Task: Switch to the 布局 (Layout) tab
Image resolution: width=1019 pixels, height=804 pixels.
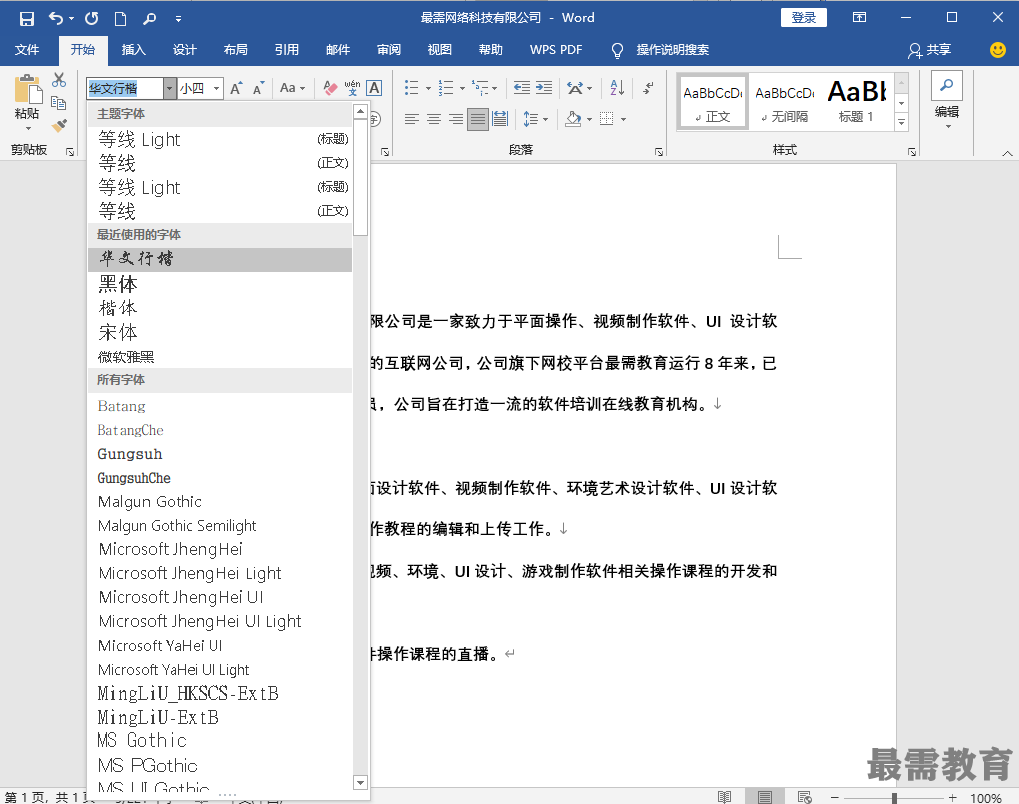Action: (235, 50)
